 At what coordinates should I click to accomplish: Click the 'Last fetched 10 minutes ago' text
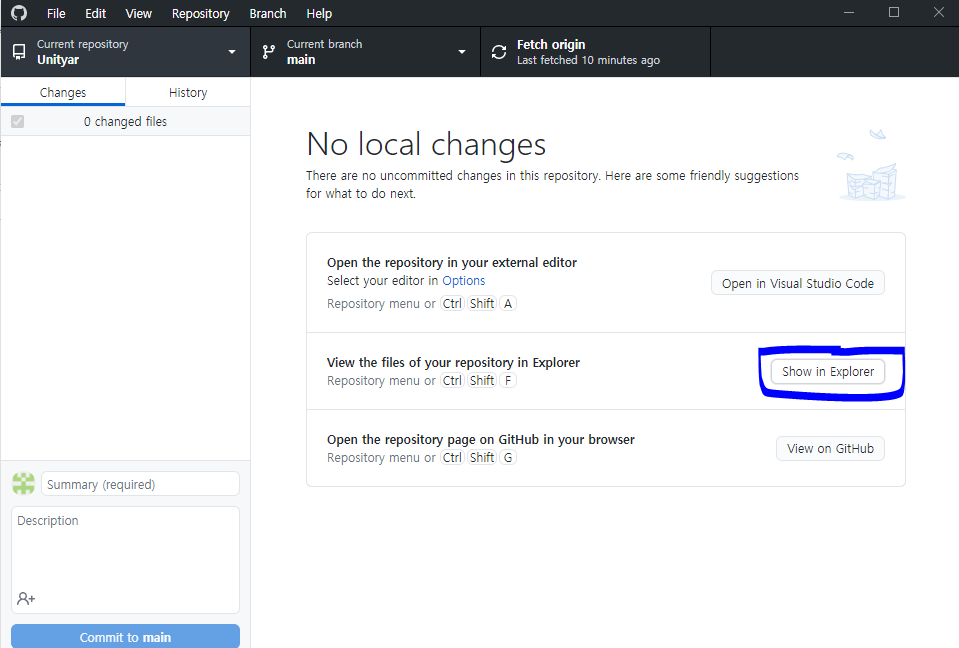click(588, 60)
